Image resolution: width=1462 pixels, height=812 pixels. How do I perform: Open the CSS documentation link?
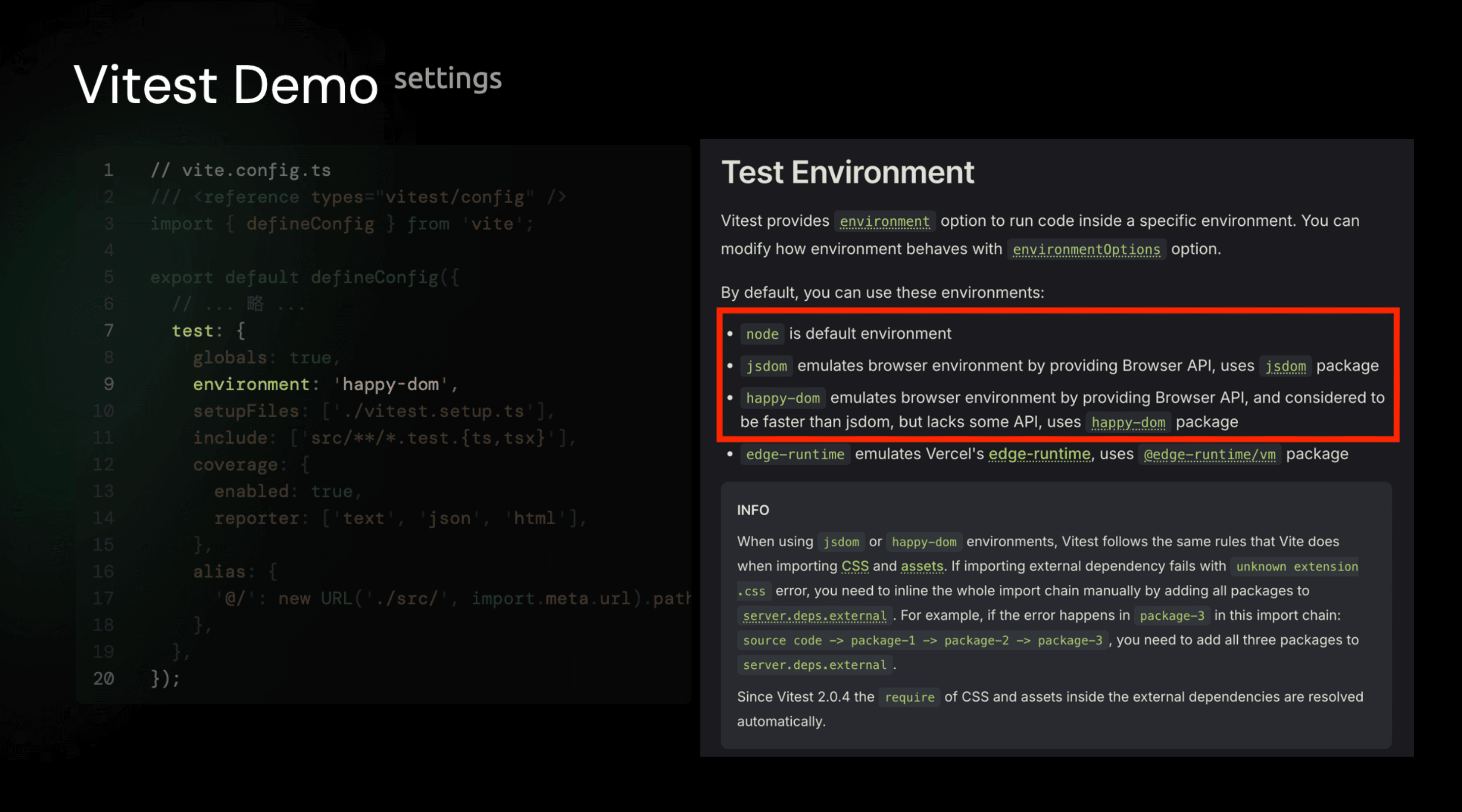click(854, 566)
